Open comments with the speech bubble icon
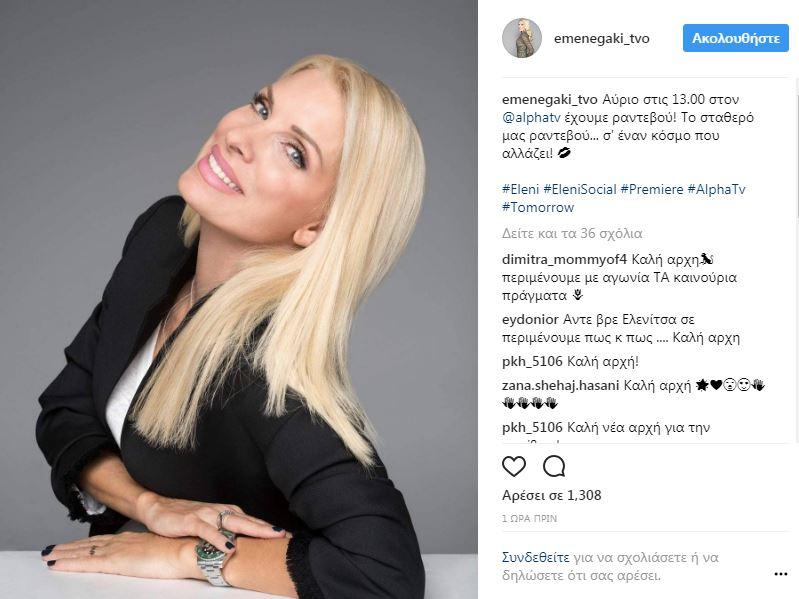 554,466
